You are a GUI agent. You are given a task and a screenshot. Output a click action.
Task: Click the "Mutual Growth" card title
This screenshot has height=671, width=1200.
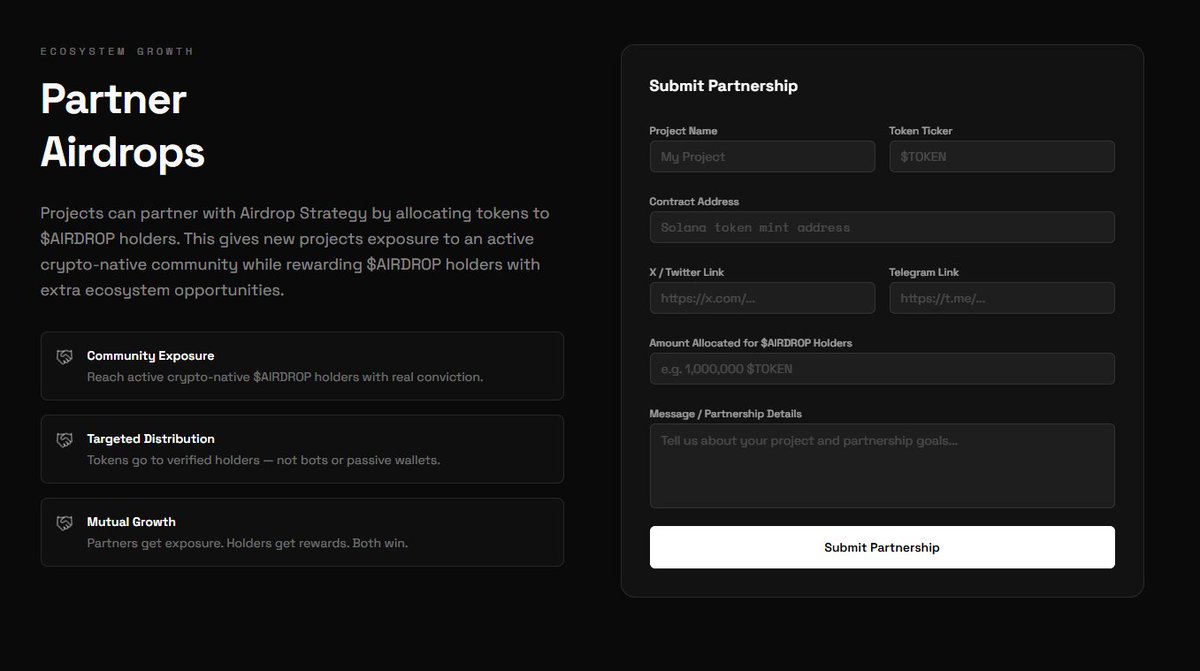(x=131, y=522)
